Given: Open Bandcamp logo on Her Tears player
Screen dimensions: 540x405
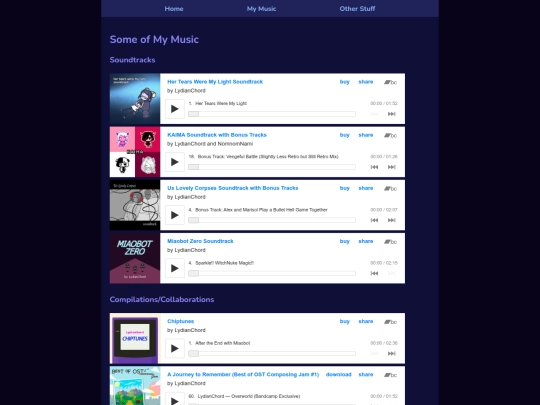Looking at the screenshot, I should tap(391, 82).
